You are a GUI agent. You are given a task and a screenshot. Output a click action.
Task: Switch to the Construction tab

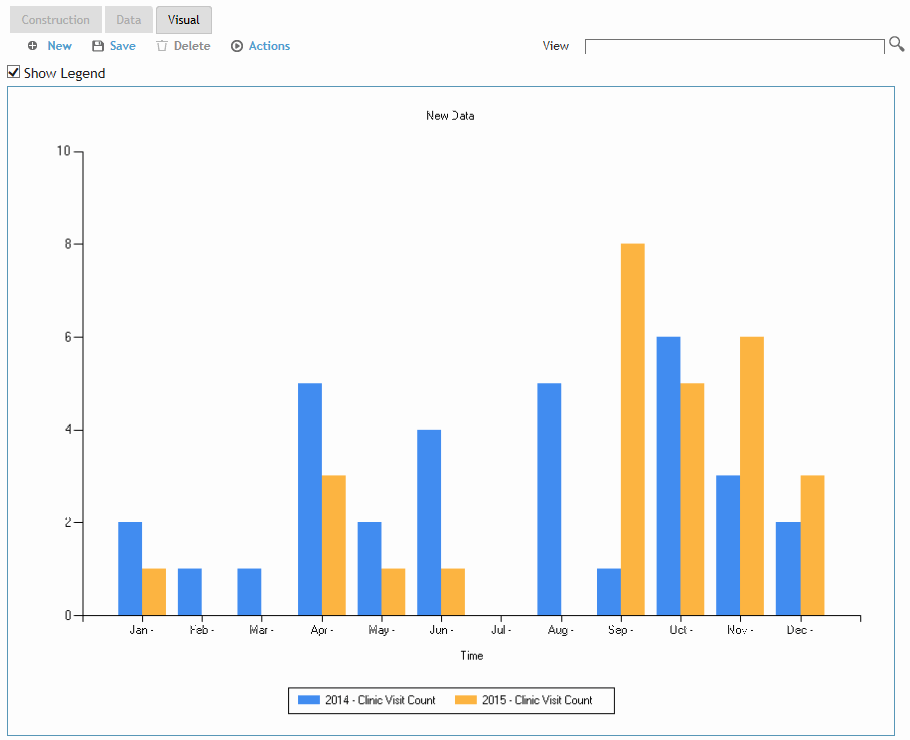[x=56, y=20]
